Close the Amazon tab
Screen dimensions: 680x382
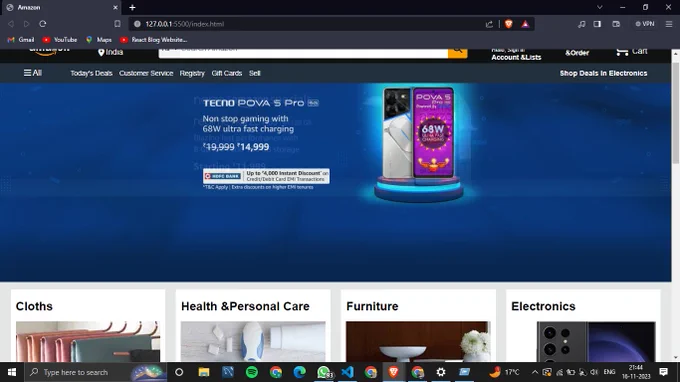pyautogui.click(x=115, y=7)
